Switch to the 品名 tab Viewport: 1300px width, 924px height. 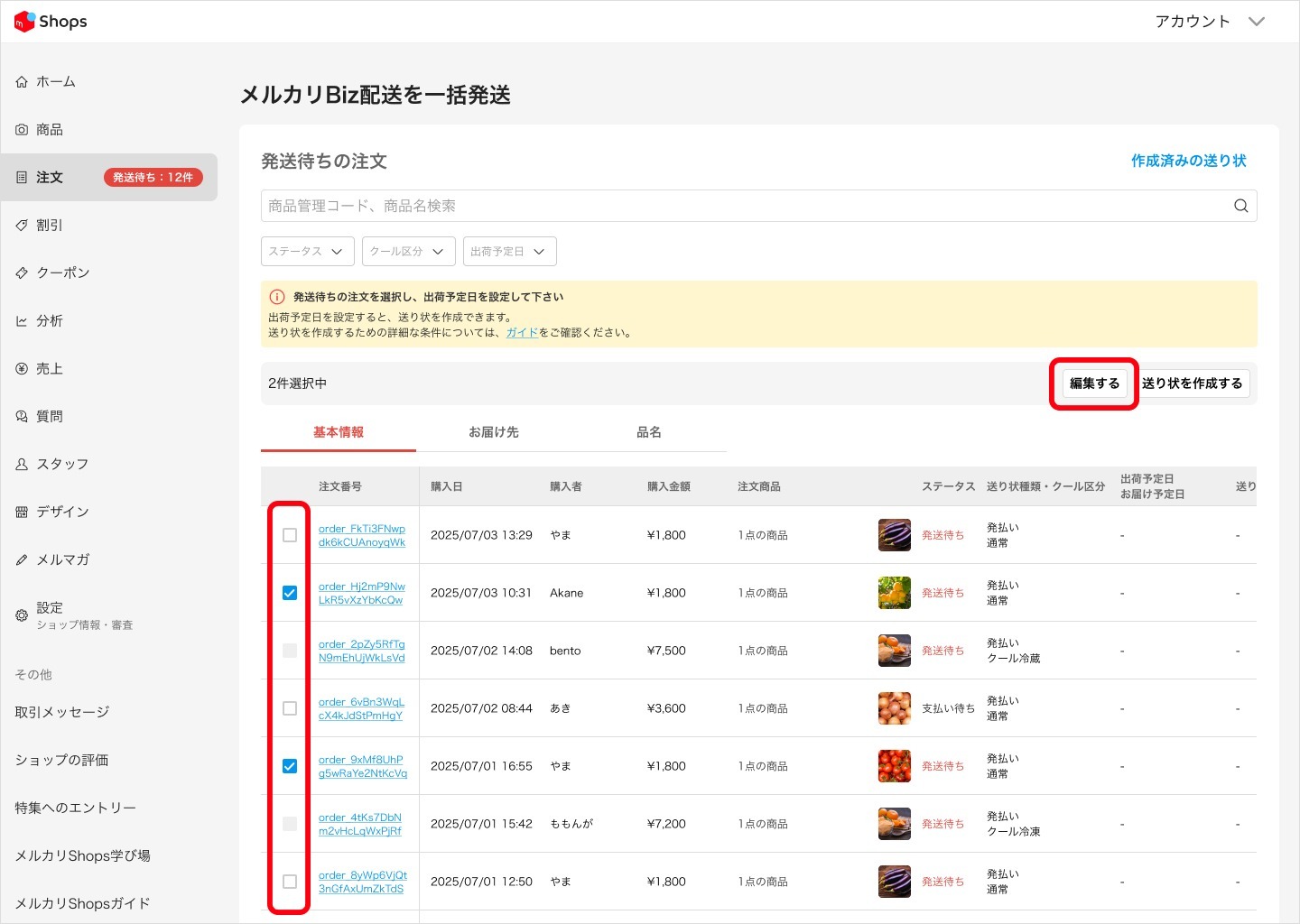tap(649, 432)
